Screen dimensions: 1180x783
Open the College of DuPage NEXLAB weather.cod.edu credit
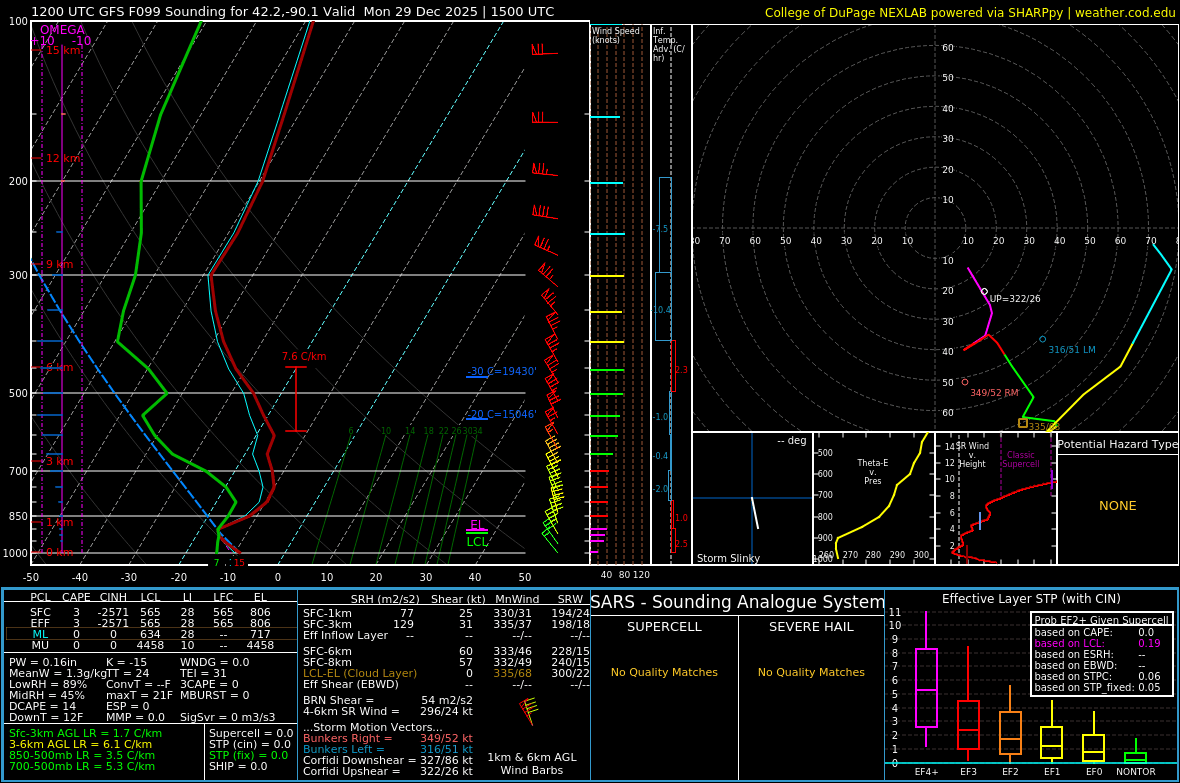[x=970, y=13]
